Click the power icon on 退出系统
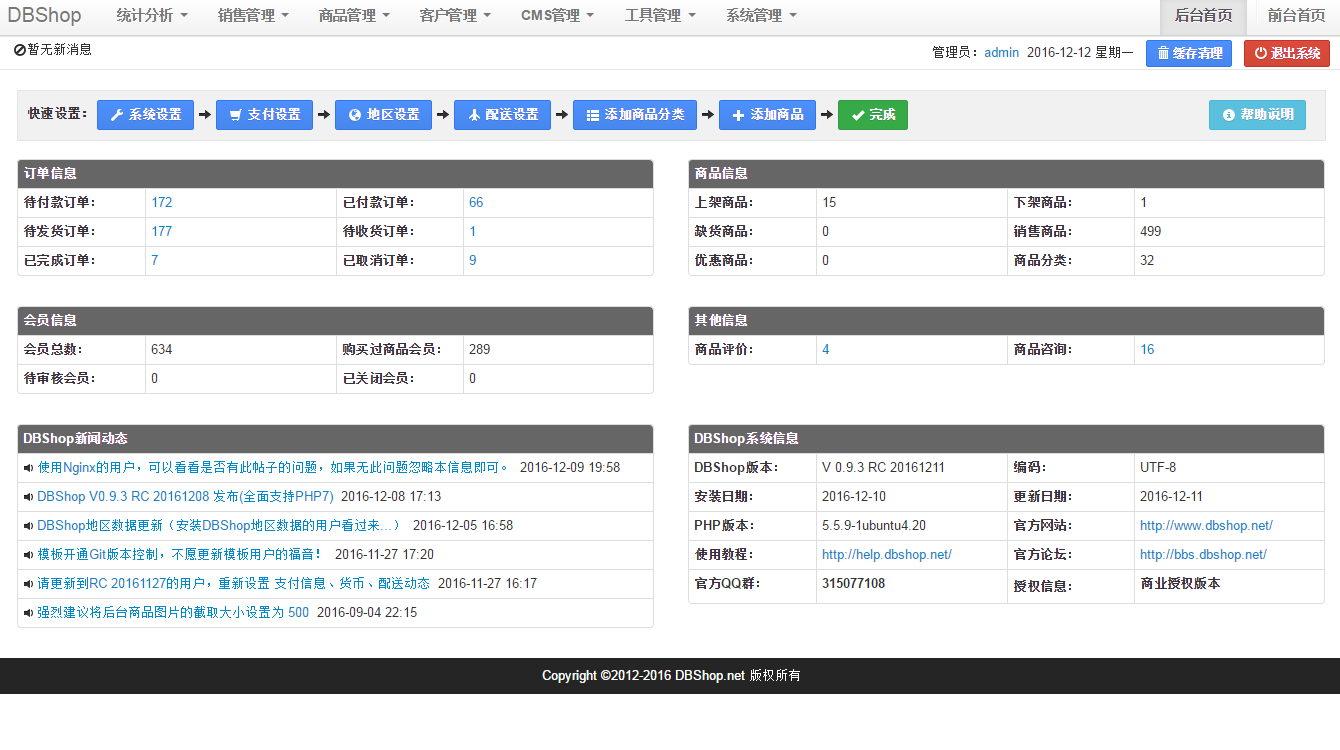Screen dimensions: 1340x750 (1261, 53)
